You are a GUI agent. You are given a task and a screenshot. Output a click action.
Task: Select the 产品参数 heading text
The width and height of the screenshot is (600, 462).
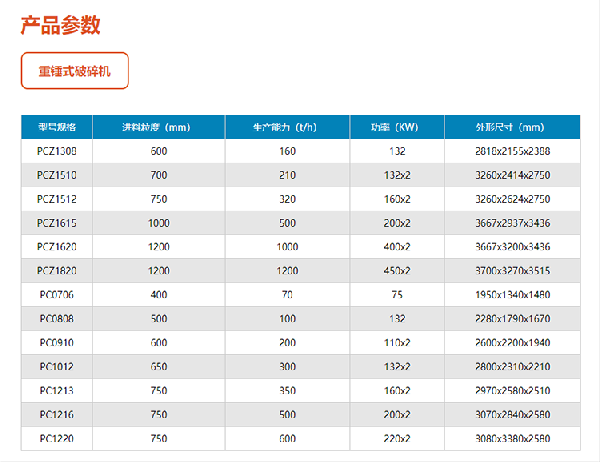coord(60,25)
